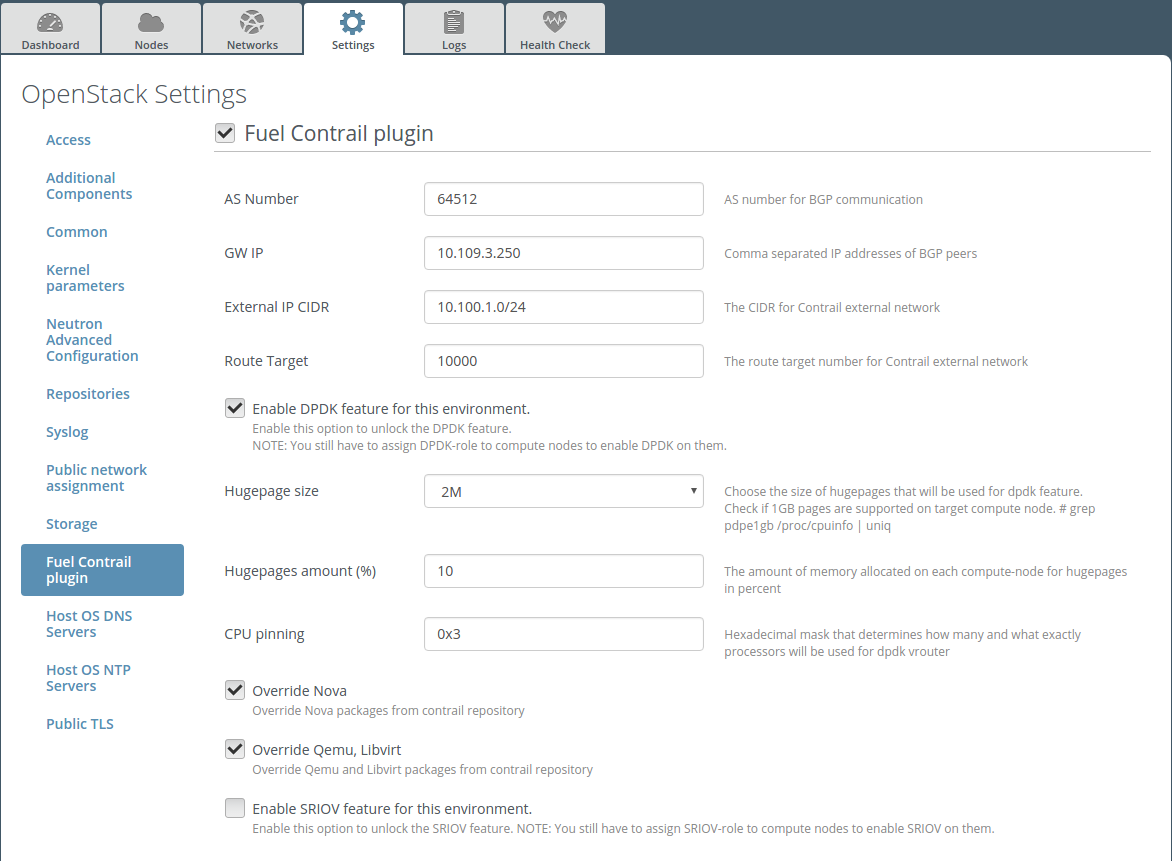
Task: Toggle Override Qemu, Libvirt checkbox
Action: [235, 749]
